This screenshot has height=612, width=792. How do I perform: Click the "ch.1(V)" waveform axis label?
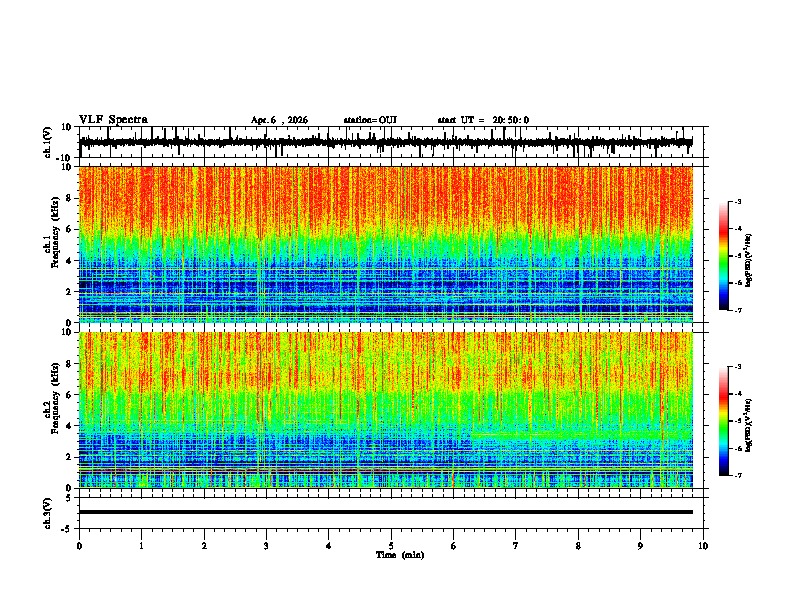[x=48, y=142]
